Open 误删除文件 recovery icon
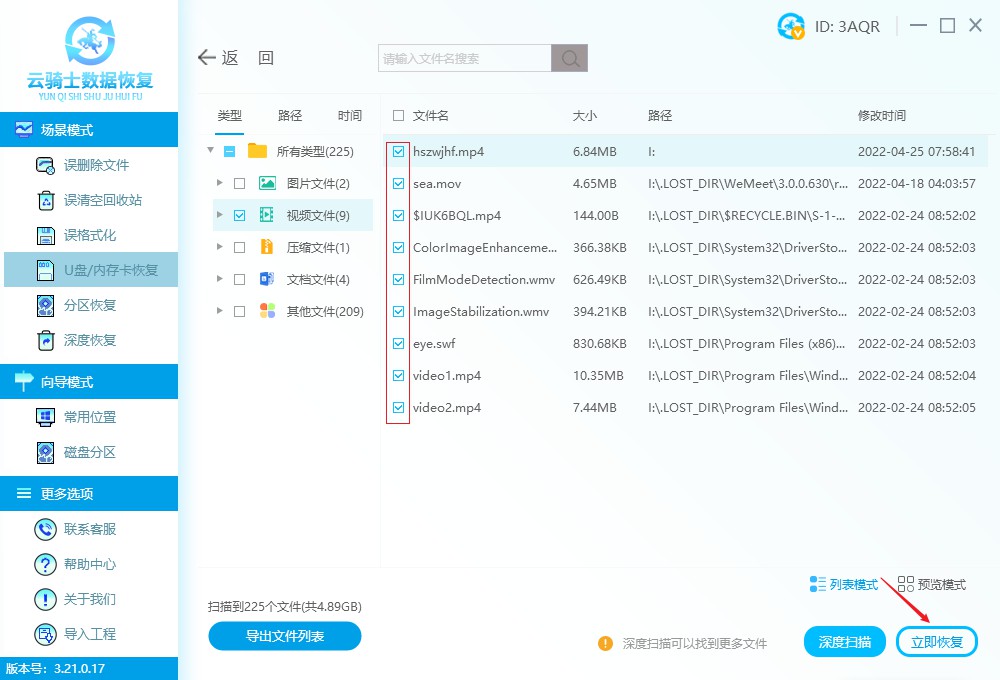 click(x=45, y=165)
